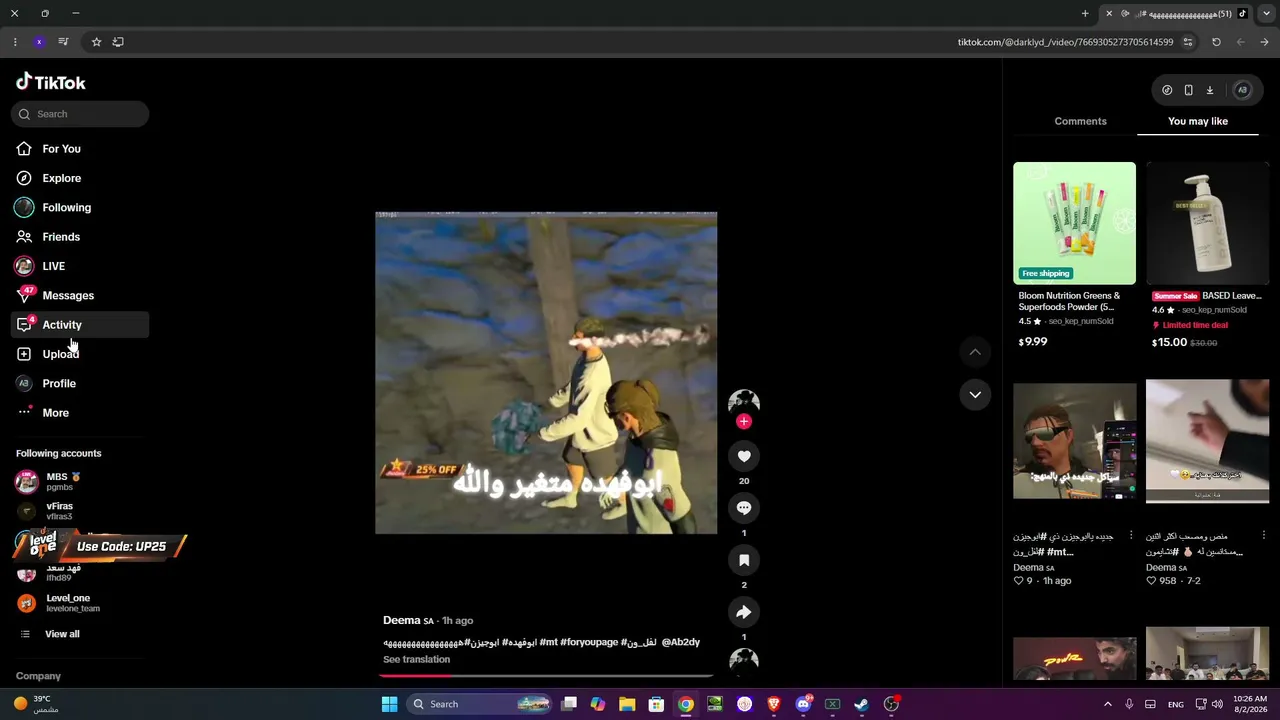Click the video player to pause
This screenshot has height=720, width=1280.
(546, 373)
